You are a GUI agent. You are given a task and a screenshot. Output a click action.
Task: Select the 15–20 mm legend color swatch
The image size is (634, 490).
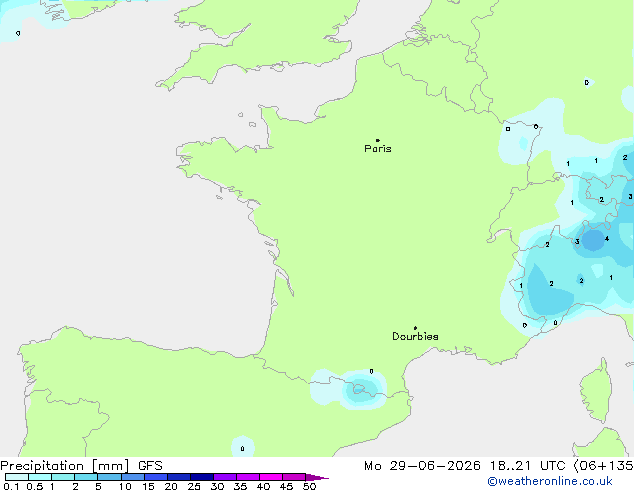tap(155, 477)
